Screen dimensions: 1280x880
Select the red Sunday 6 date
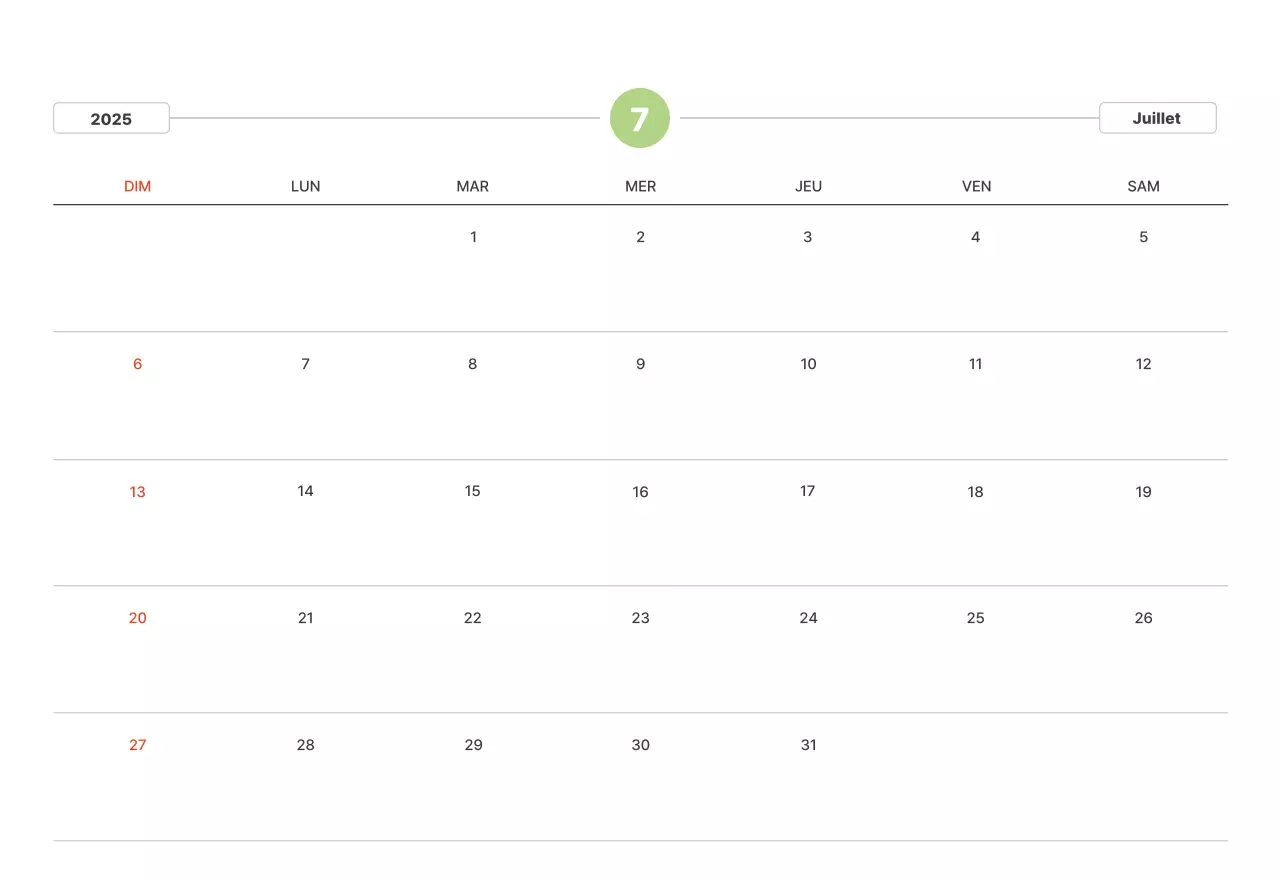137,364
